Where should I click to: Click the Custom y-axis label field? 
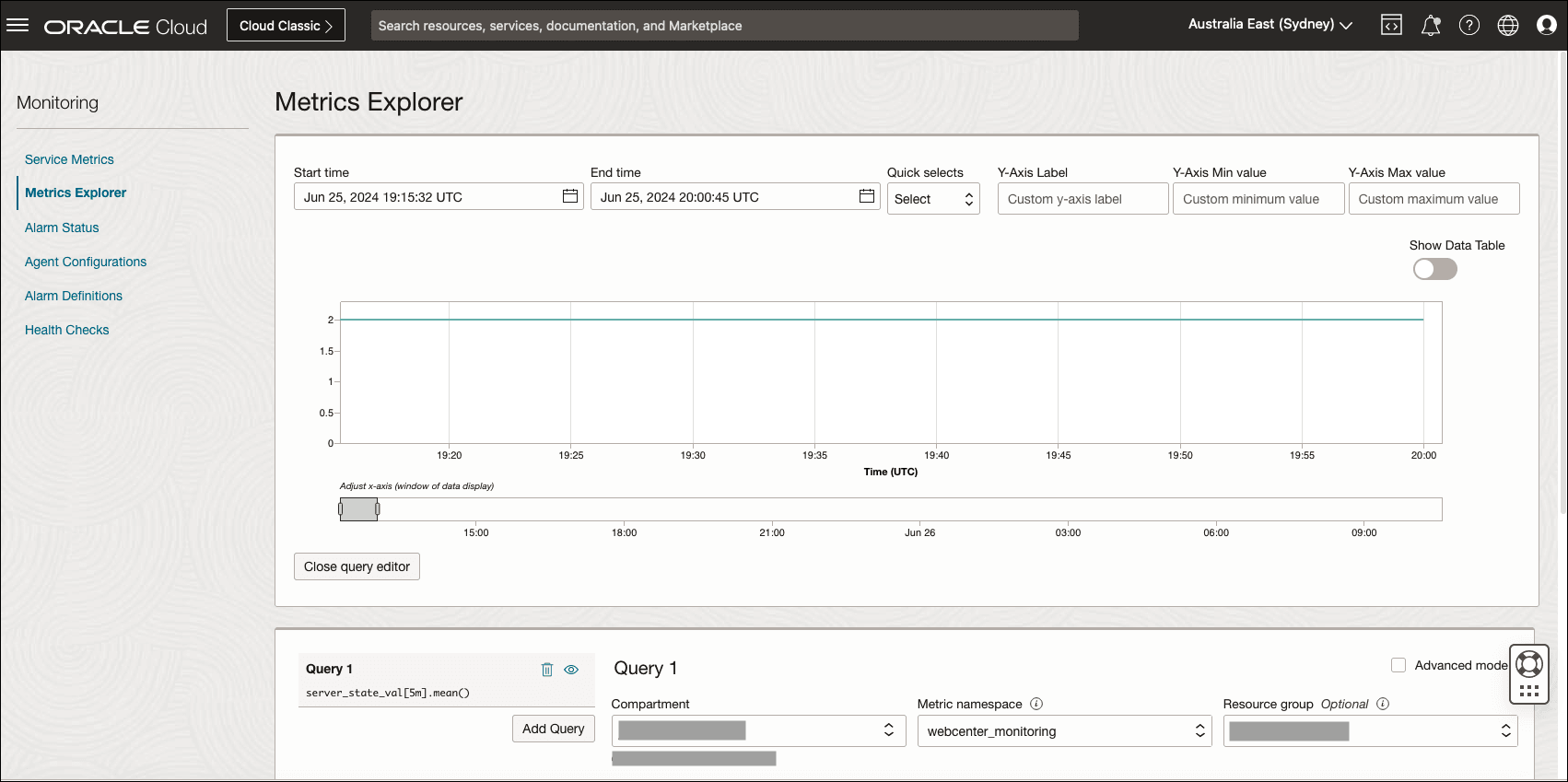pos(1082,199)
